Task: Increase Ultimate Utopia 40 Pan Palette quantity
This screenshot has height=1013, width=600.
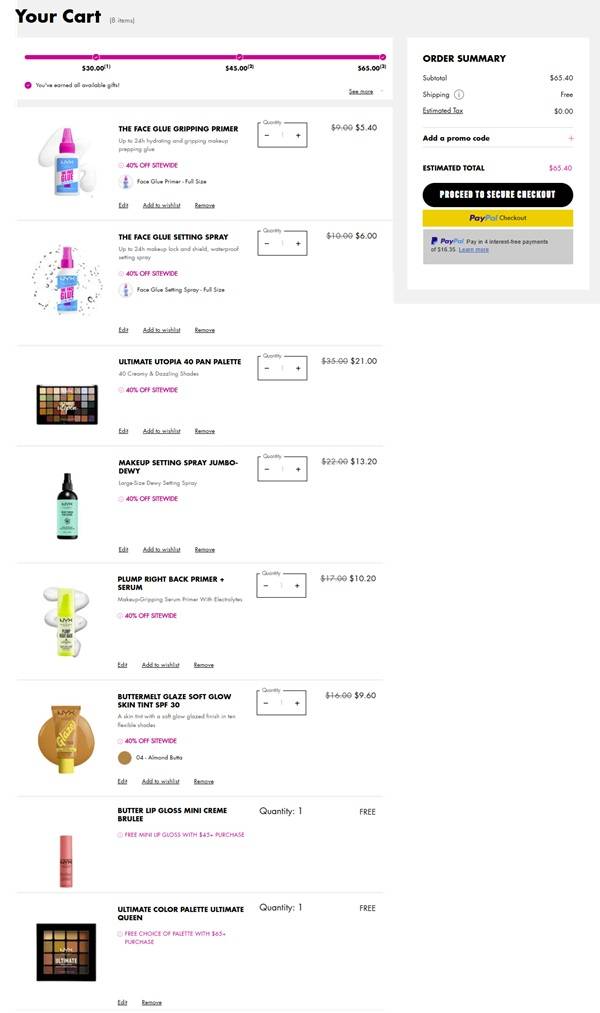Action: pos(297,368)
